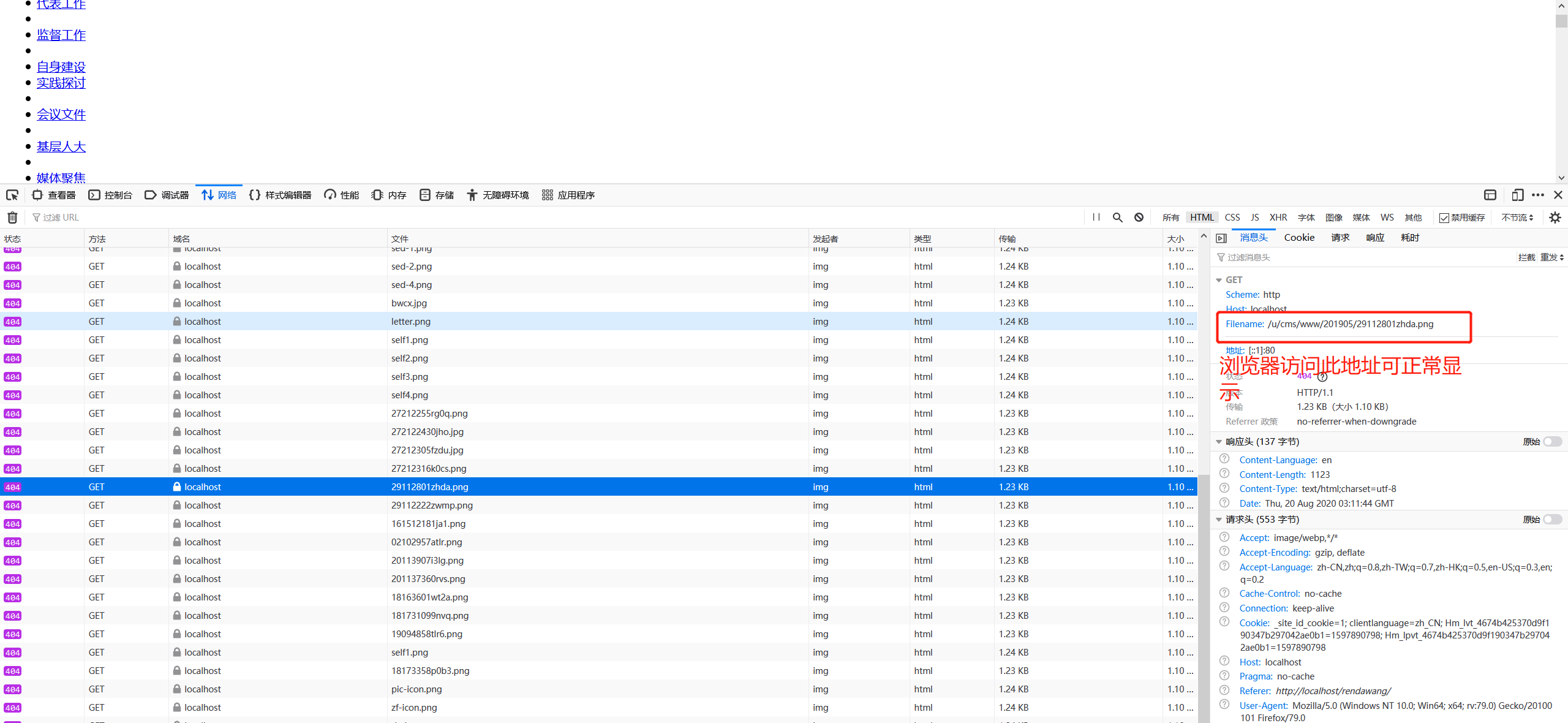The height and width of the screenshot is (723, 1568).
Task: Switch to the 控制台 tab
Action: click(111, 195)
